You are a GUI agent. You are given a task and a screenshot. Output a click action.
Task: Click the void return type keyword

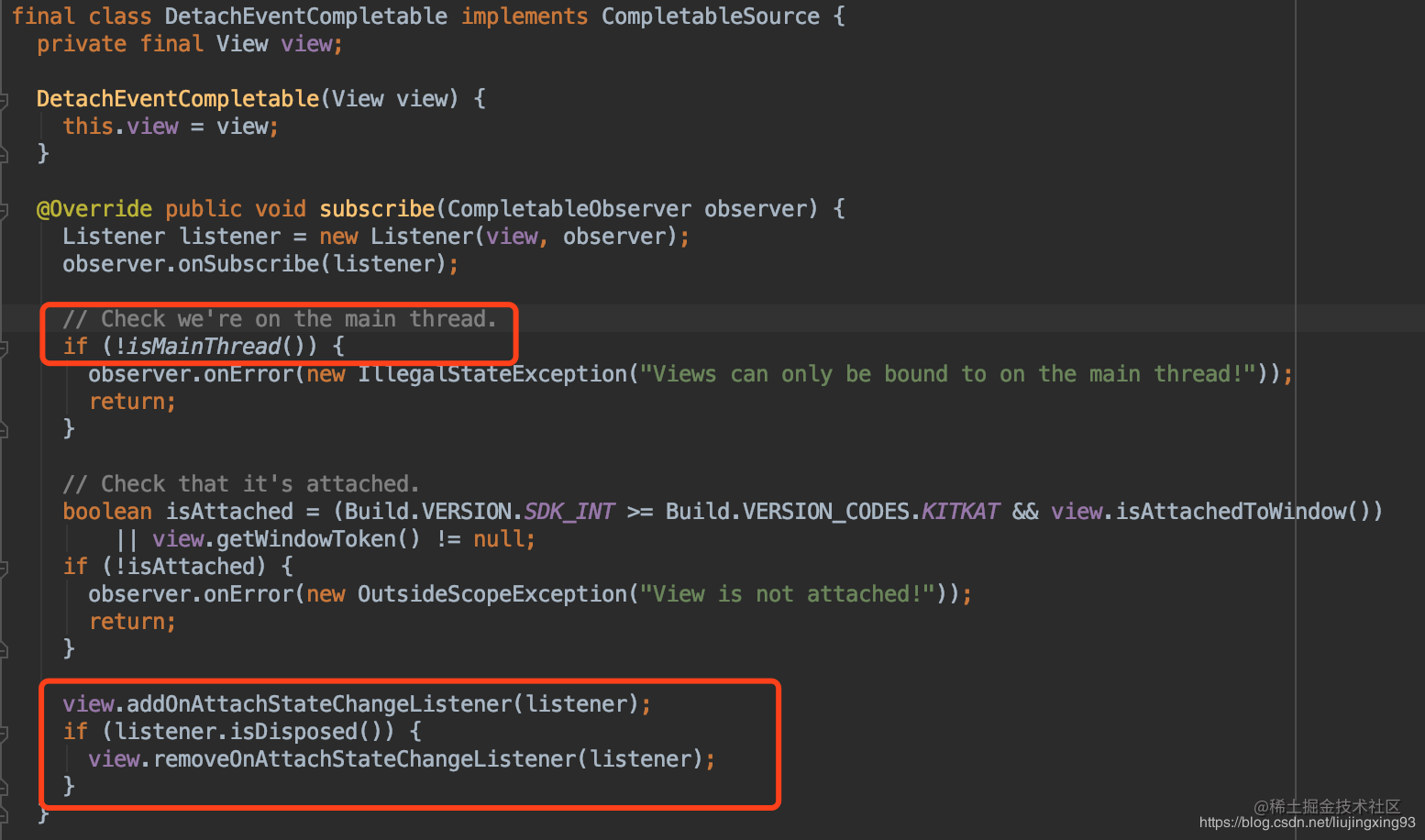tap(281, 209)
